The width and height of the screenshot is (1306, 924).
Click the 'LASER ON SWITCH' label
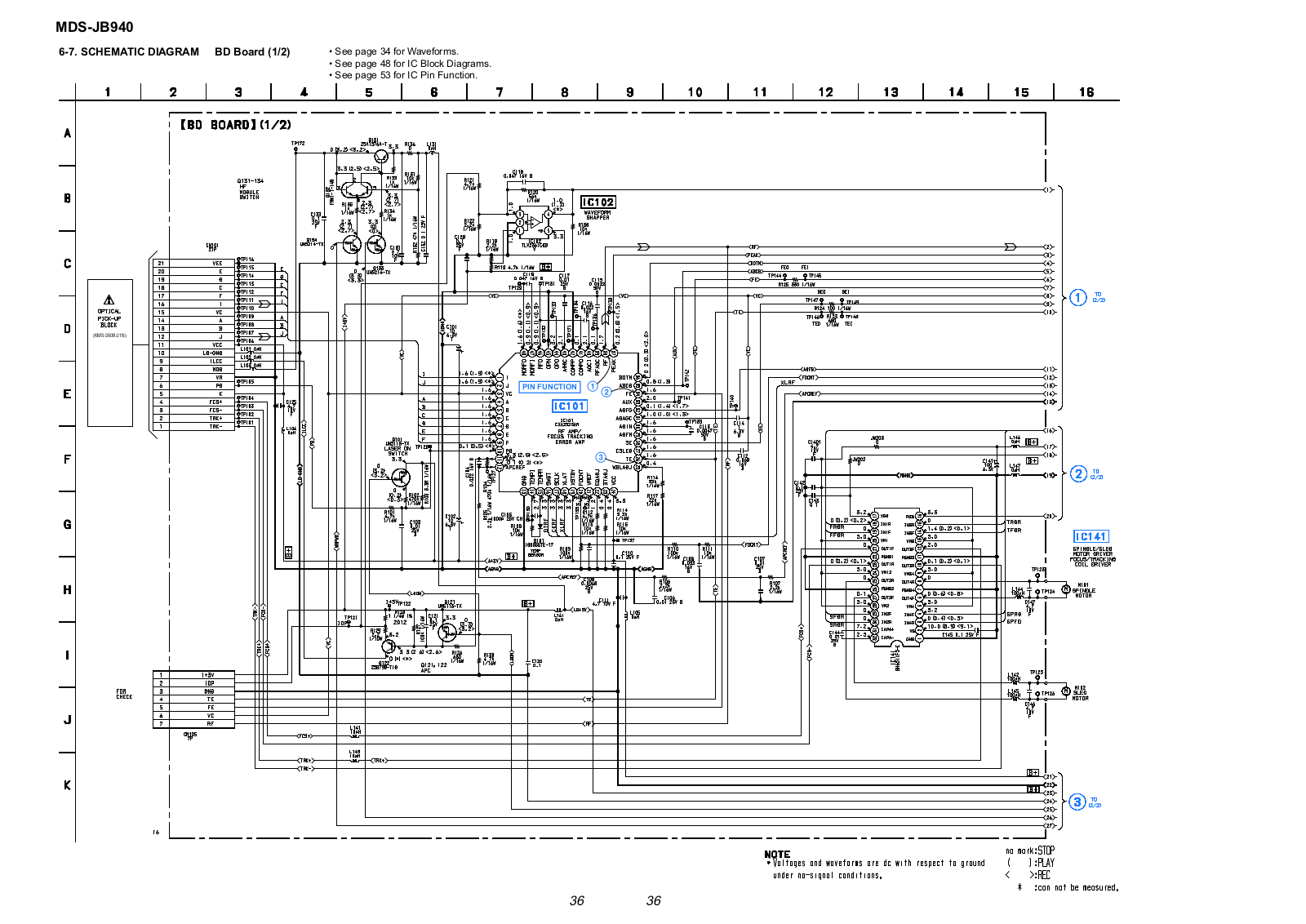[x=398, y=451]
